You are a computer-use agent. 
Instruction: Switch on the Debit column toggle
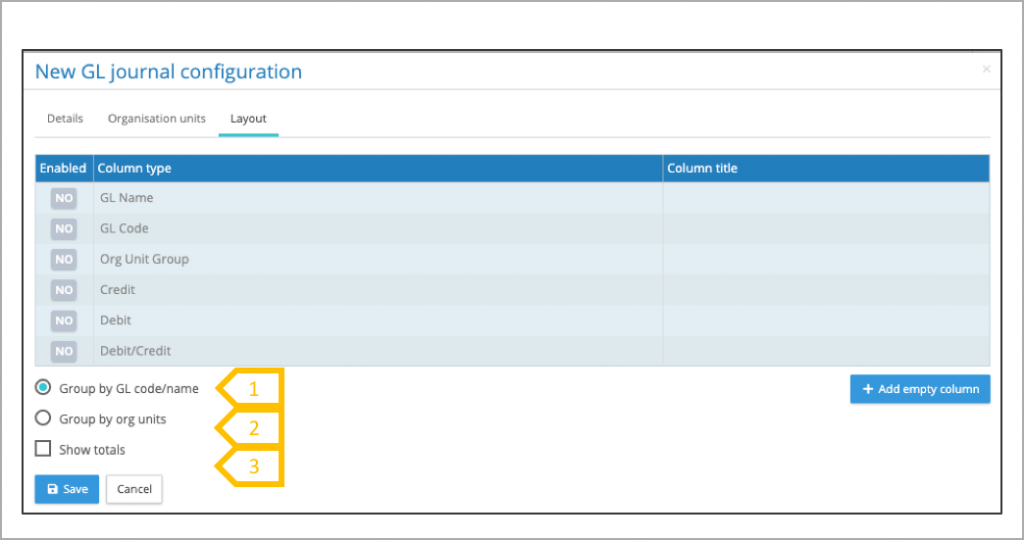point(64,321)
